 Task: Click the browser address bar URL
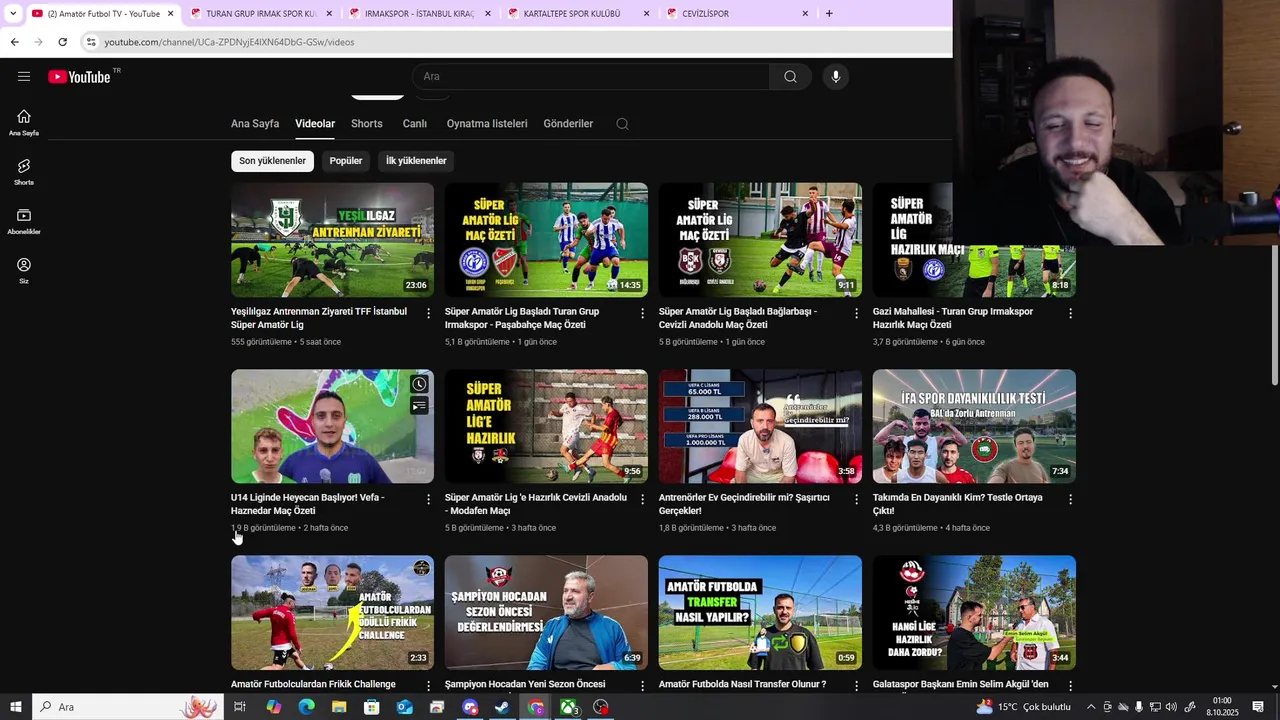(x=229, y=42)
